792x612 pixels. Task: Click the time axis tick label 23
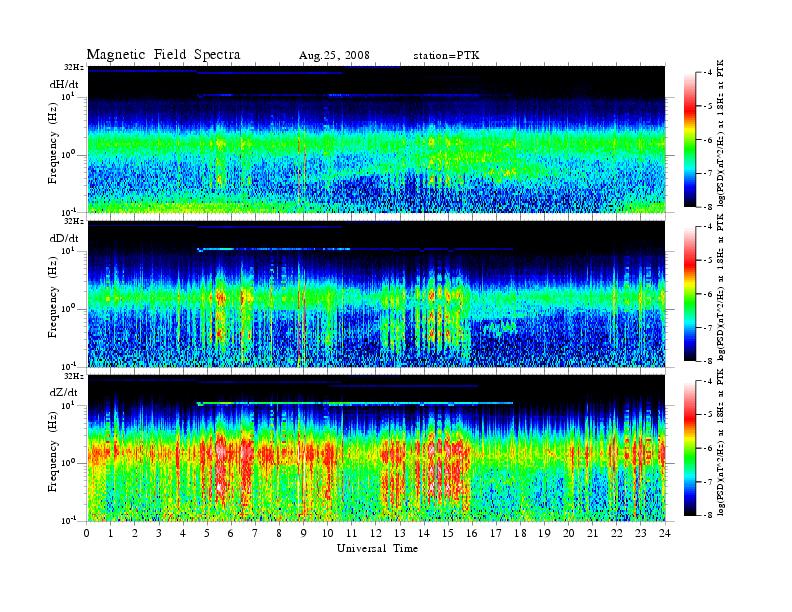point(640,533)
